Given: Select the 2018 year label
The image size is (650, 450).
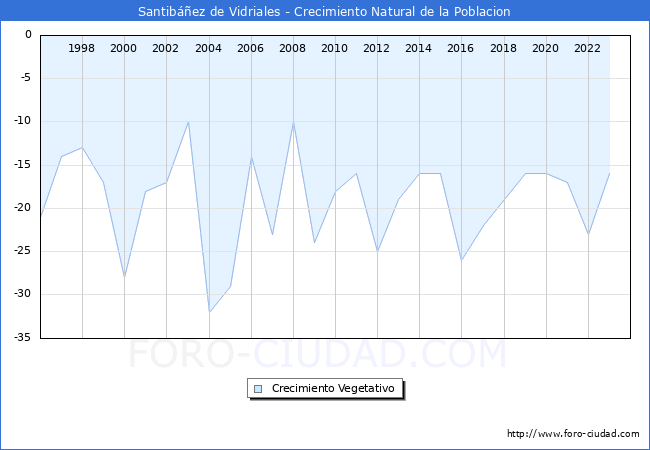Looking at the screenshot, I should (x=503, y=48).
